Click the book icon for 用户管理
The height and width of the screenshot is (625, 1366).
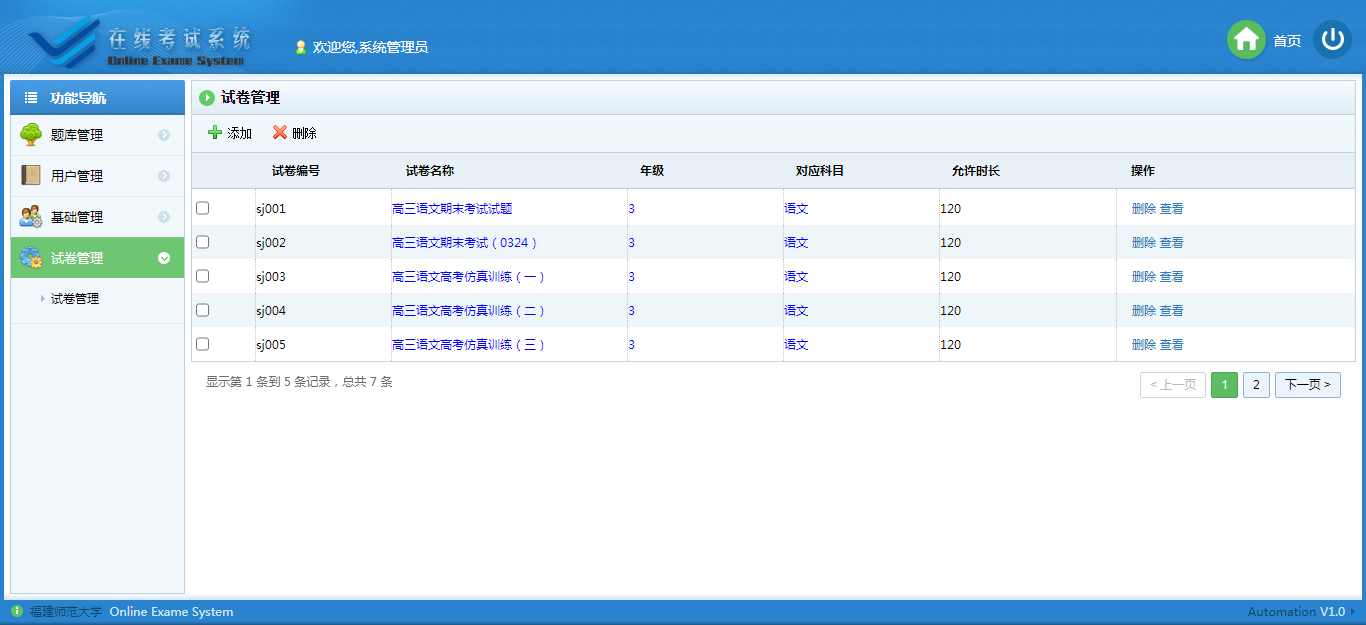(31, 176)
